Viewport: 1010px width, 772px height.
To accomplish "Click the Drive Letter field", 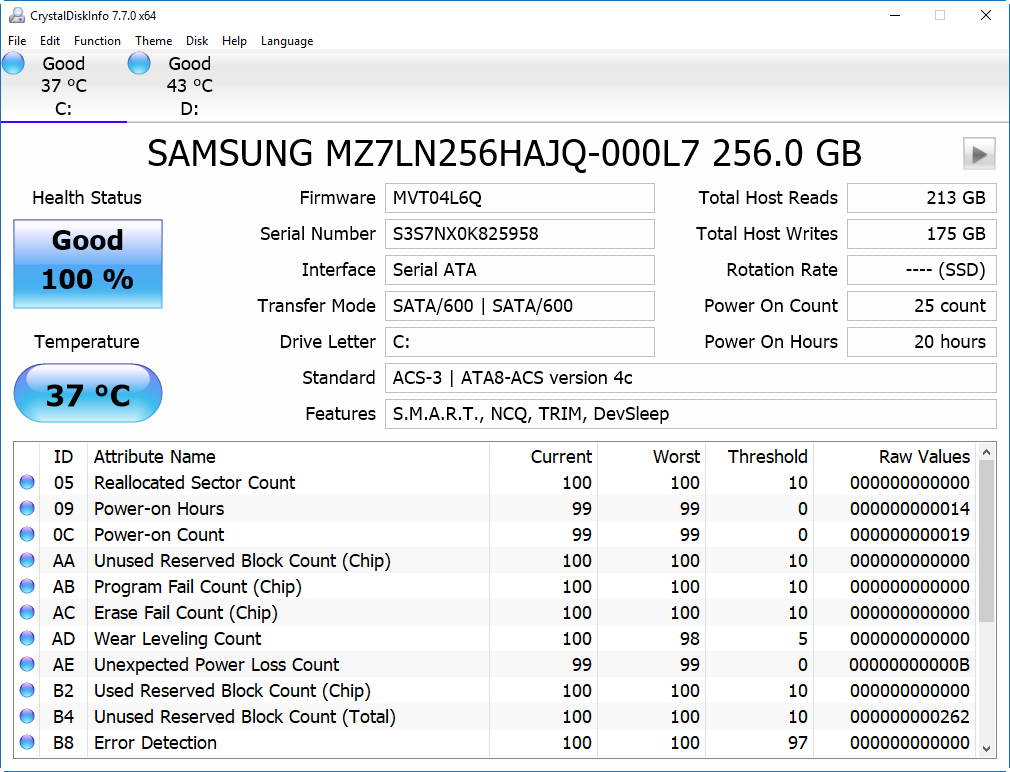I will [x=520, y=342].
